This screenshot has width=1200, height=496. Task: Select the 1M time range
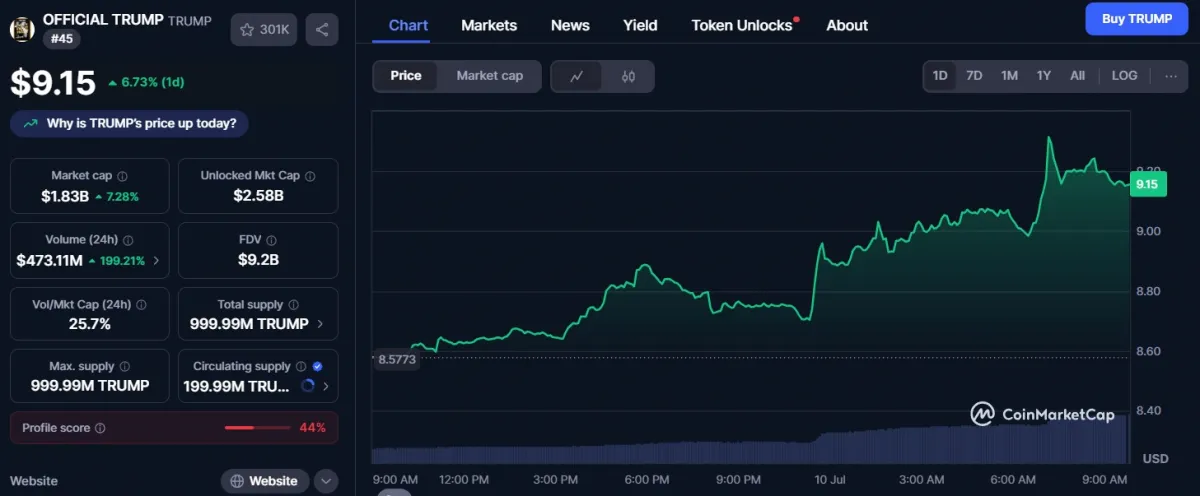point(1009,76)
